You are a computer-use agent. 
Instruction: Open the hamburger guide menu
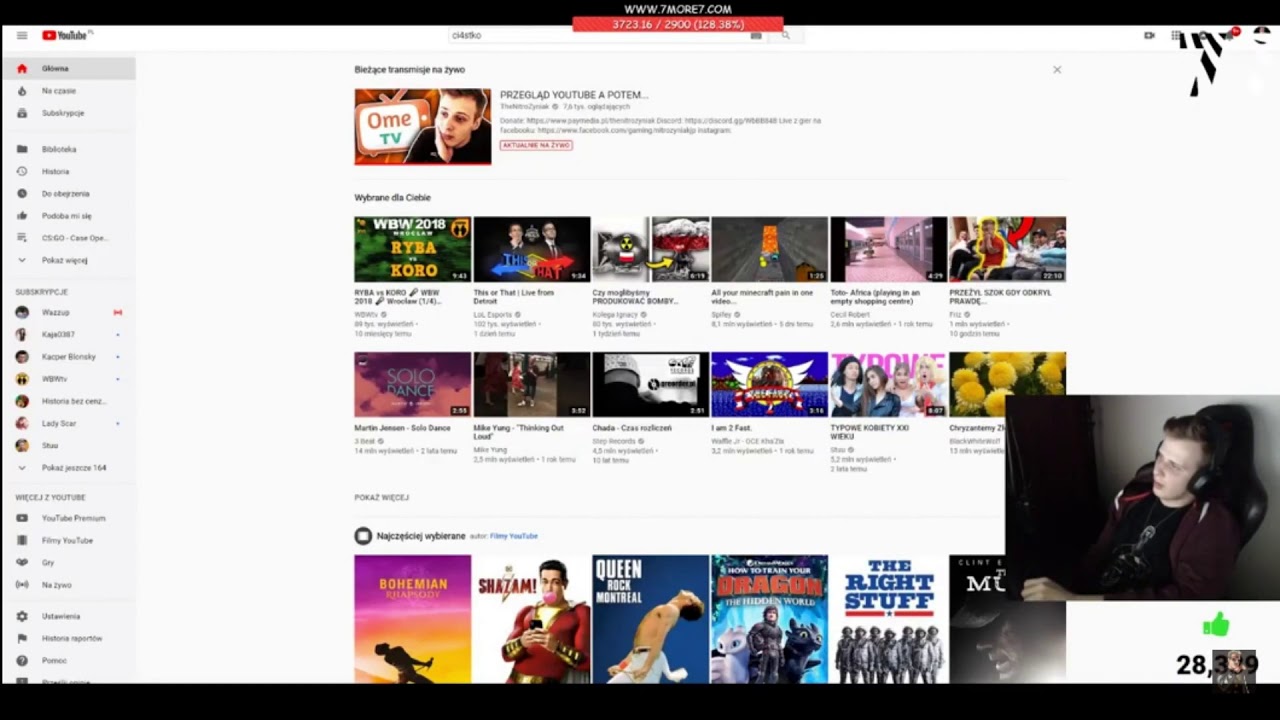pyautogui.click(x=22, y=35)
